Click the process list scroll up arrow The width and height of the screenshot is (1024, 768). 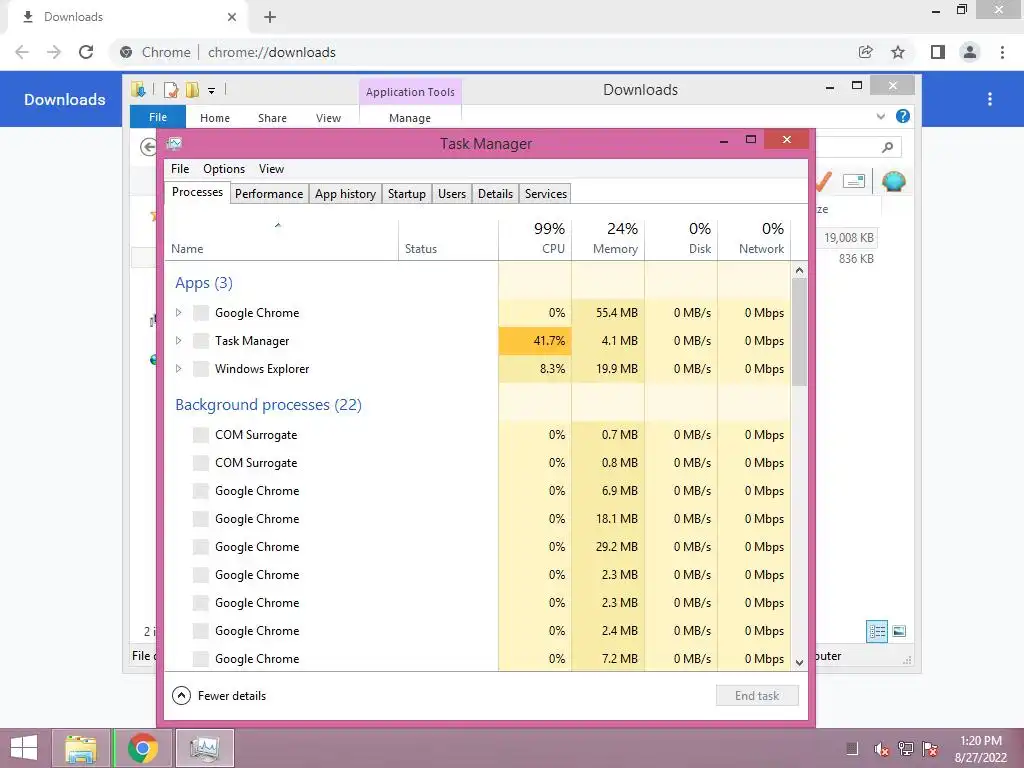point(799,270)
